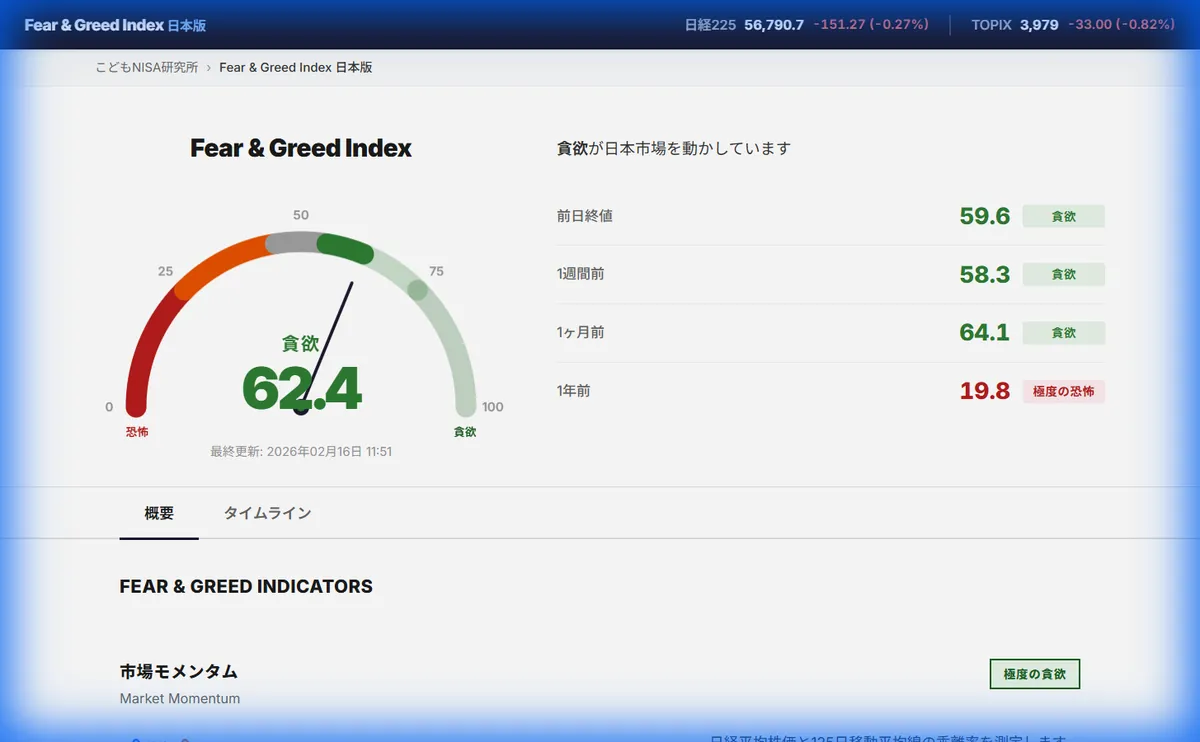Click the 市場モメンタム indicator title

pyautogui.click(x=179, y=671)
